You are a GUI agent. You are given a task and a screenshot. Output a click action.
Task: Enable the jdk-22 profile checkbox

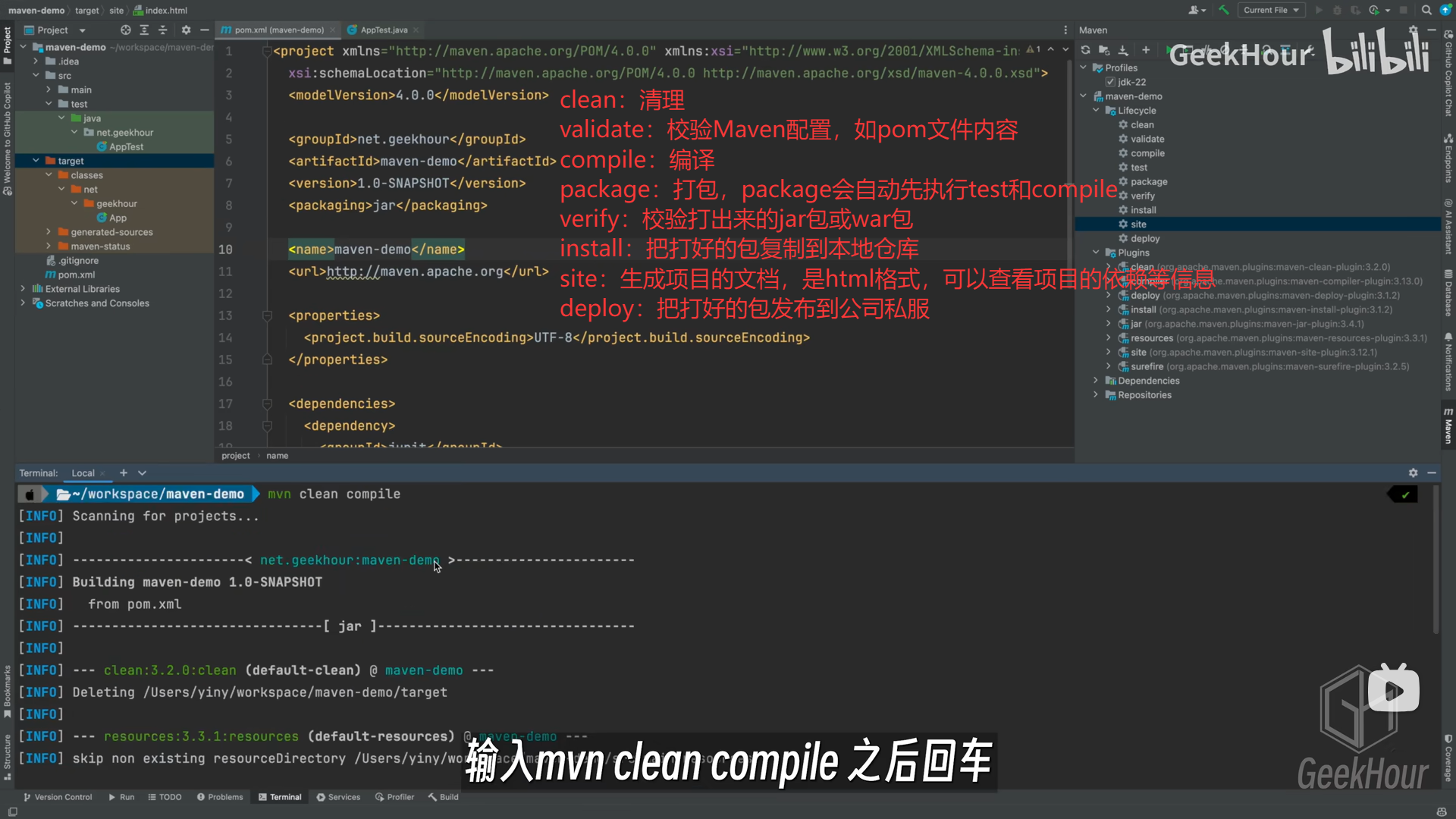point(1110,82)
